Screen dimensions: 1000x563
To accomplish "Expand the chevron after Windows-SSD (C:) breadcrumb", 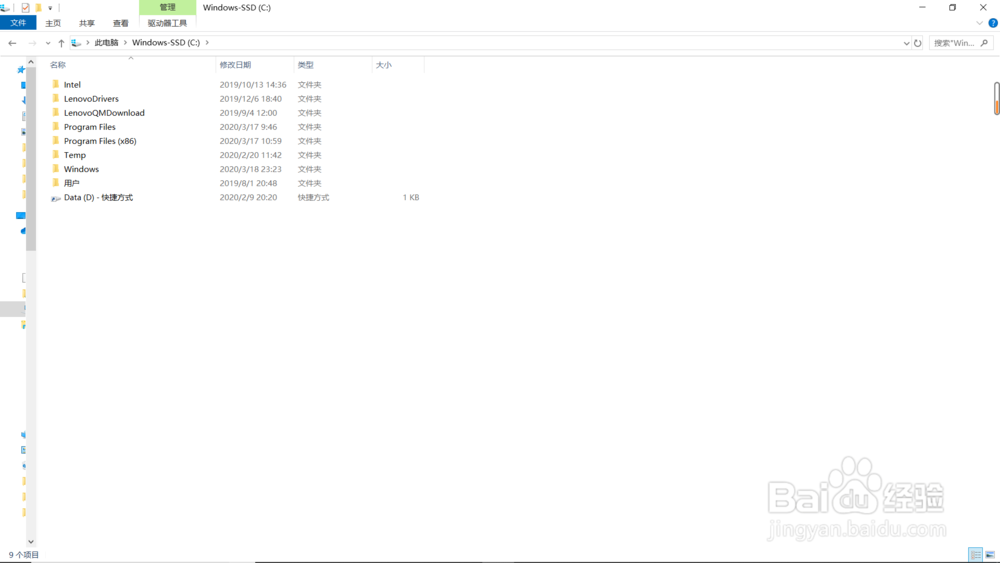I will coord(207,43).
